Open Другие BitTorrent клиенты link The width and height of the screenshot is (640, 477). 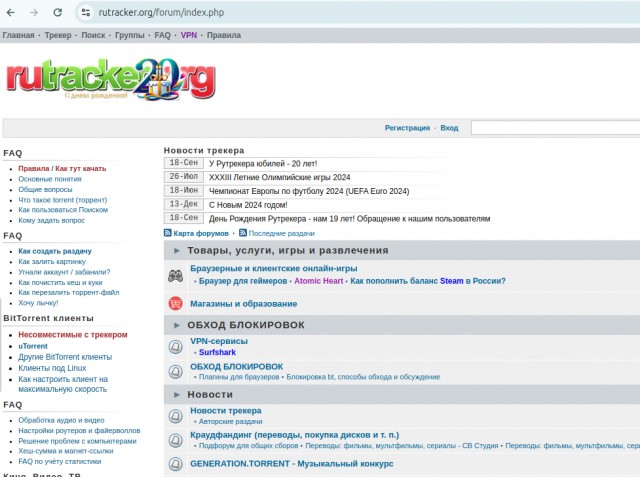pos(65,357)
